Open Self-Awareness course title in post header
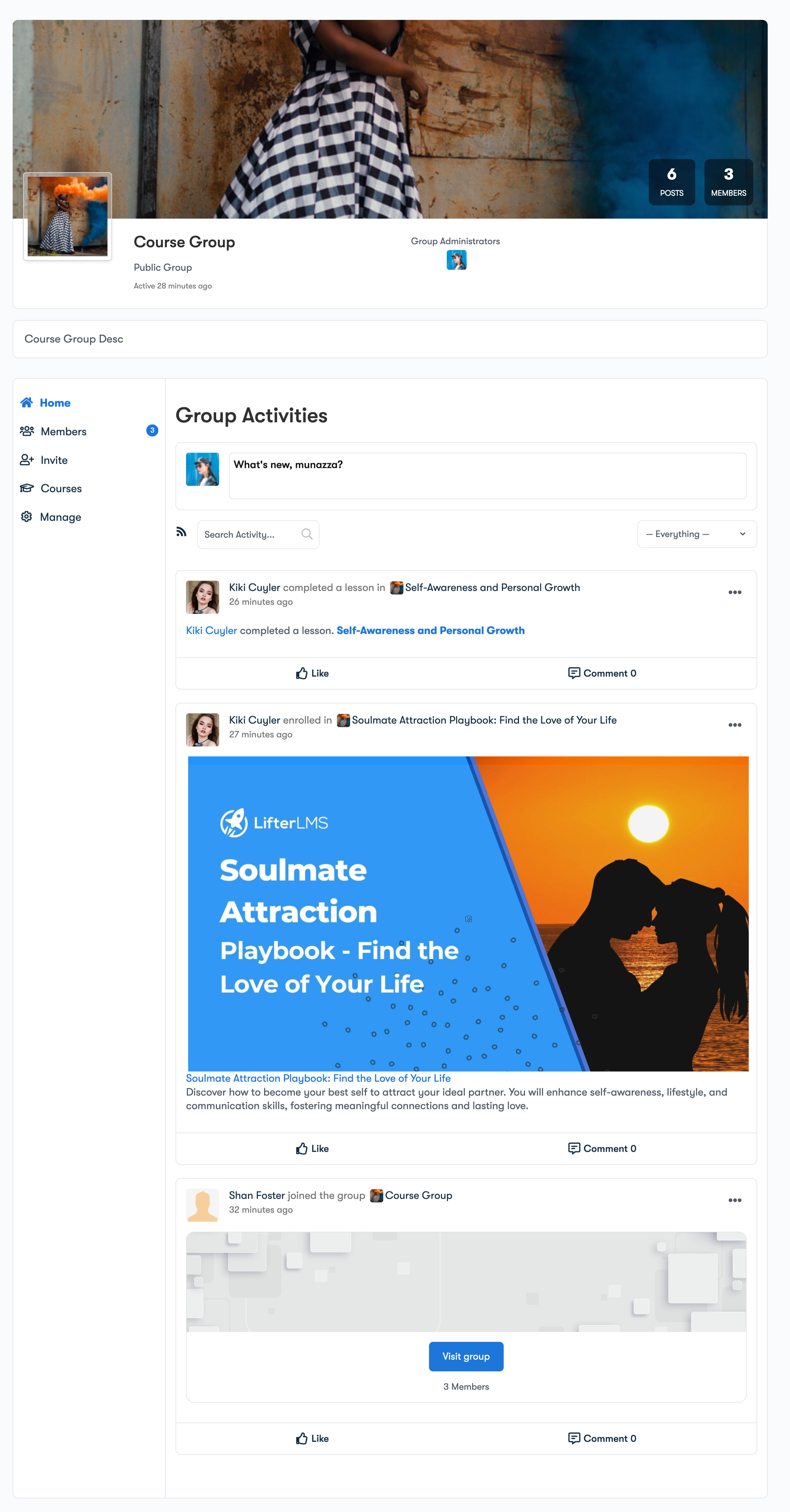Screen dimensions: 790x1512 tap(493, 588)
